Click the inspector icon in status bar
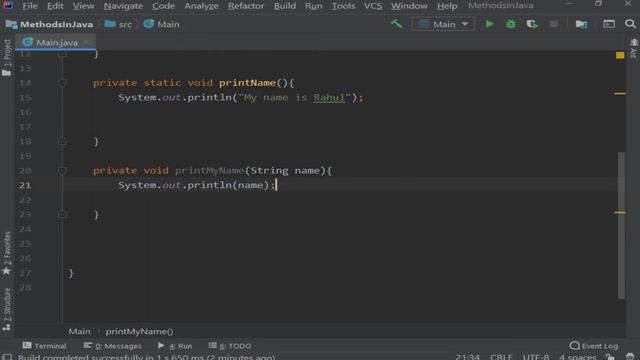Image resolution: width=640 pixels, height=360 pixels. 630,357
